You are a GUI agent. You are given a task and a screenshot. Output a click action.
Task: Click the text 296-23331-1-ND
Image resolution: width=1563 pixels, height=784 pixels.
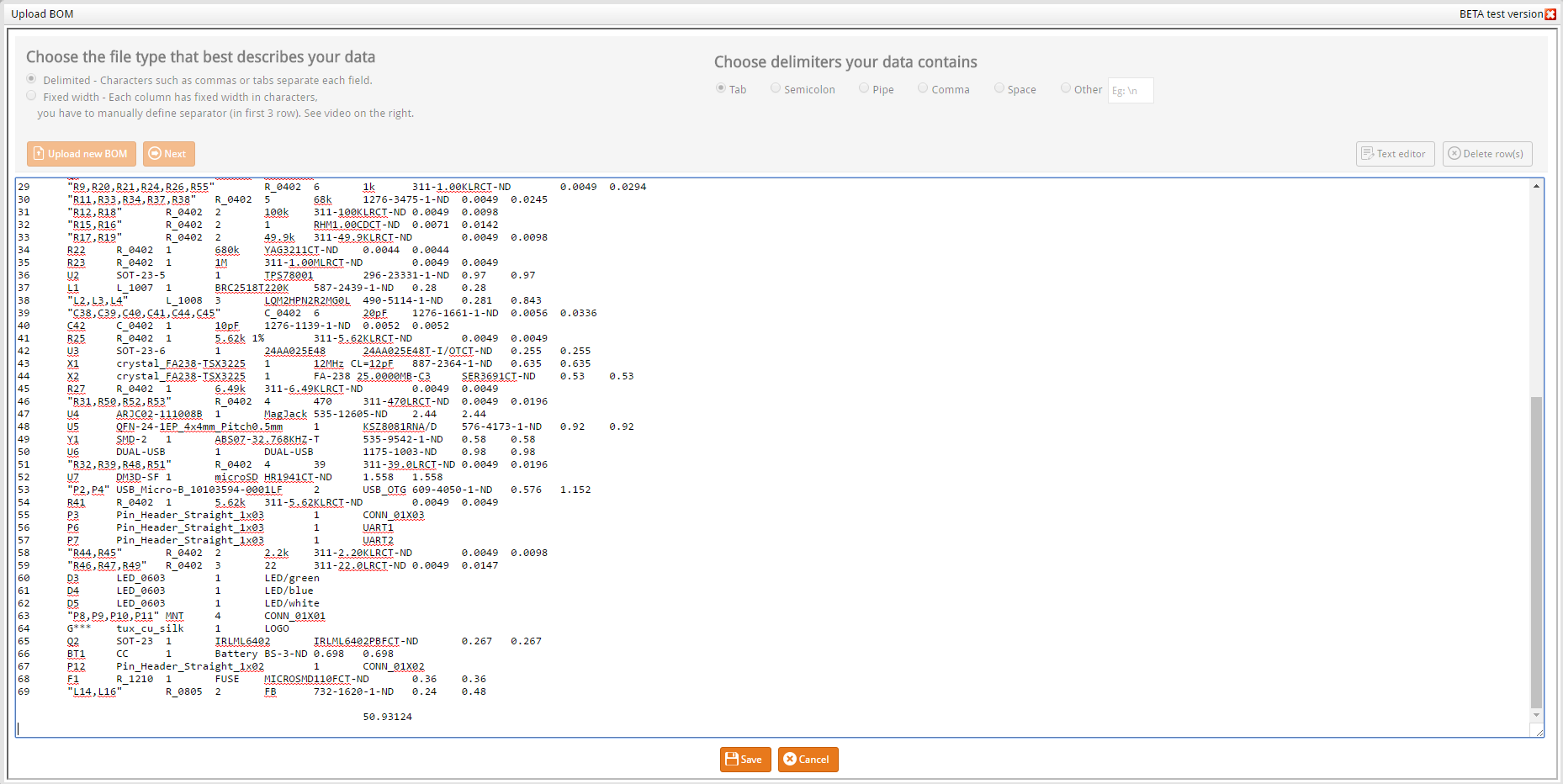pyautogui.click(x=406, y=275)
